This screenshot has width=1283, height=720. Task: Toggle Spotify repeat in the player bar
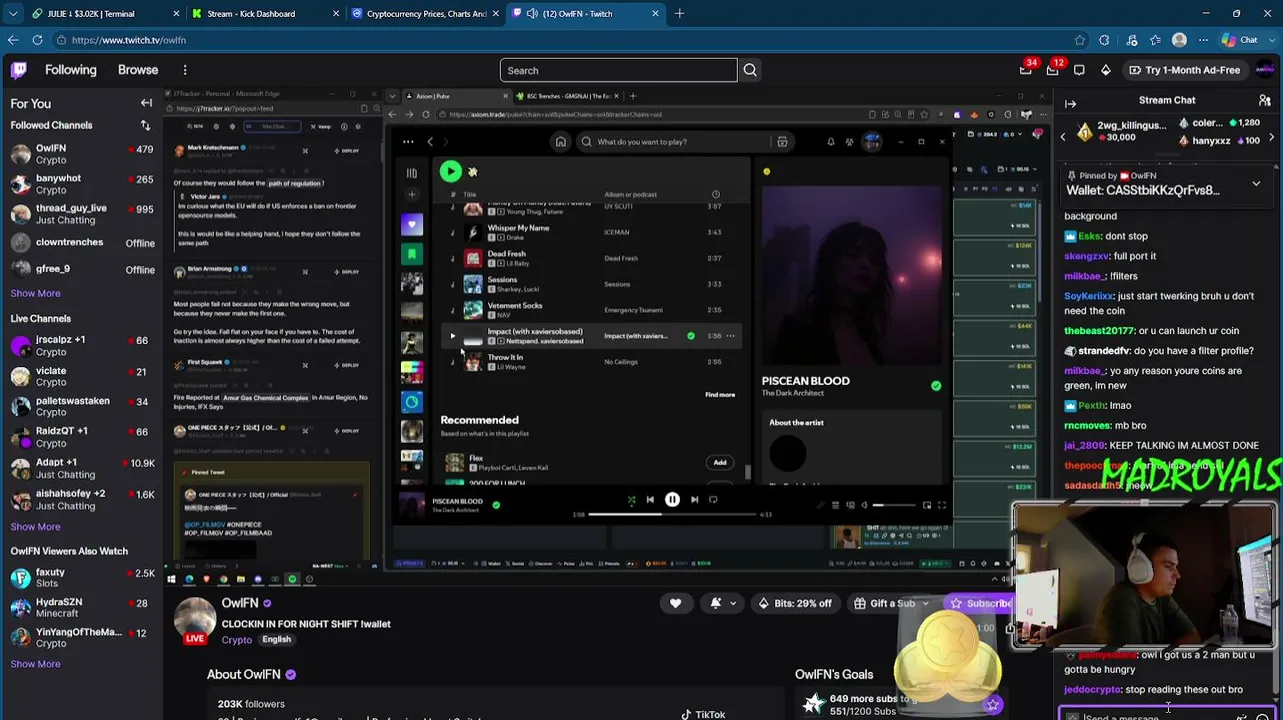click(x=713, y=500)
